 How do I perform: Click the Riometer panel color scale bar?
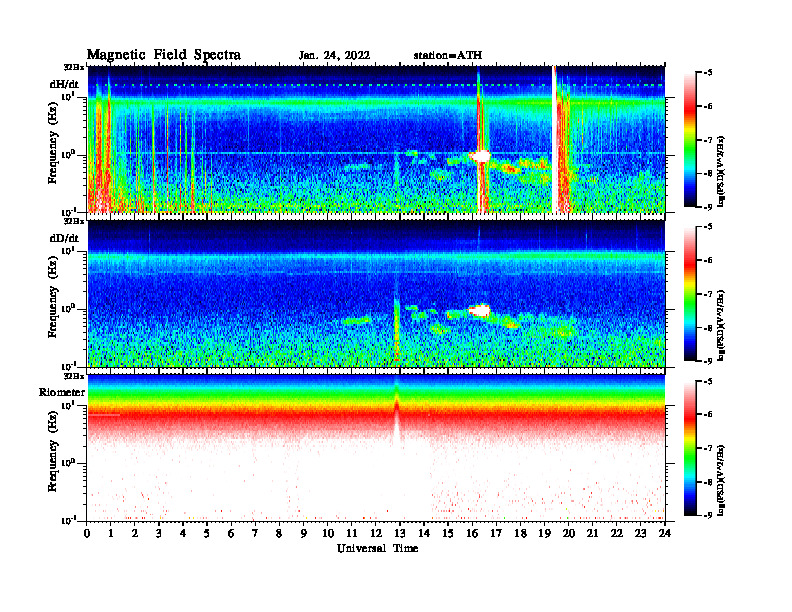(x=690, y=448)
